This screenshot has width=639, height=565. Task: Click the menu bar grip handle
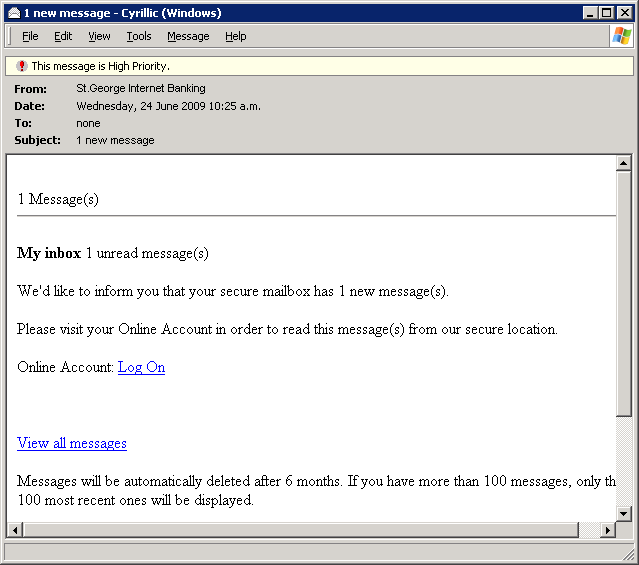tap(9, 36)
